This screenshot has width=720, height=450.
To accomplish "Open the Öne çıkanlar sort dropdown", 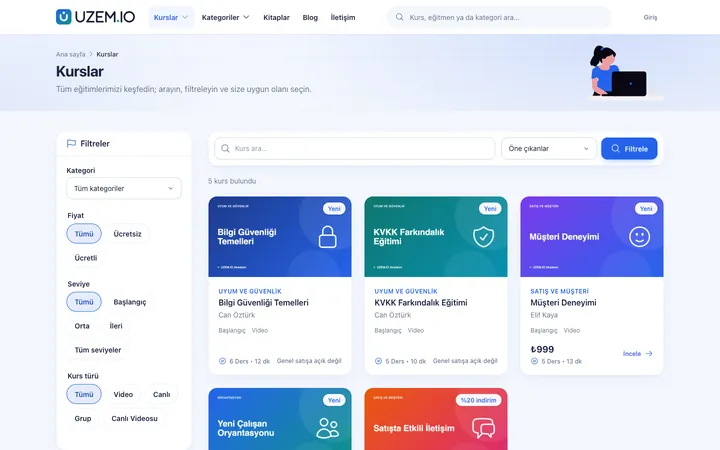I will click(x=548, y=149).
